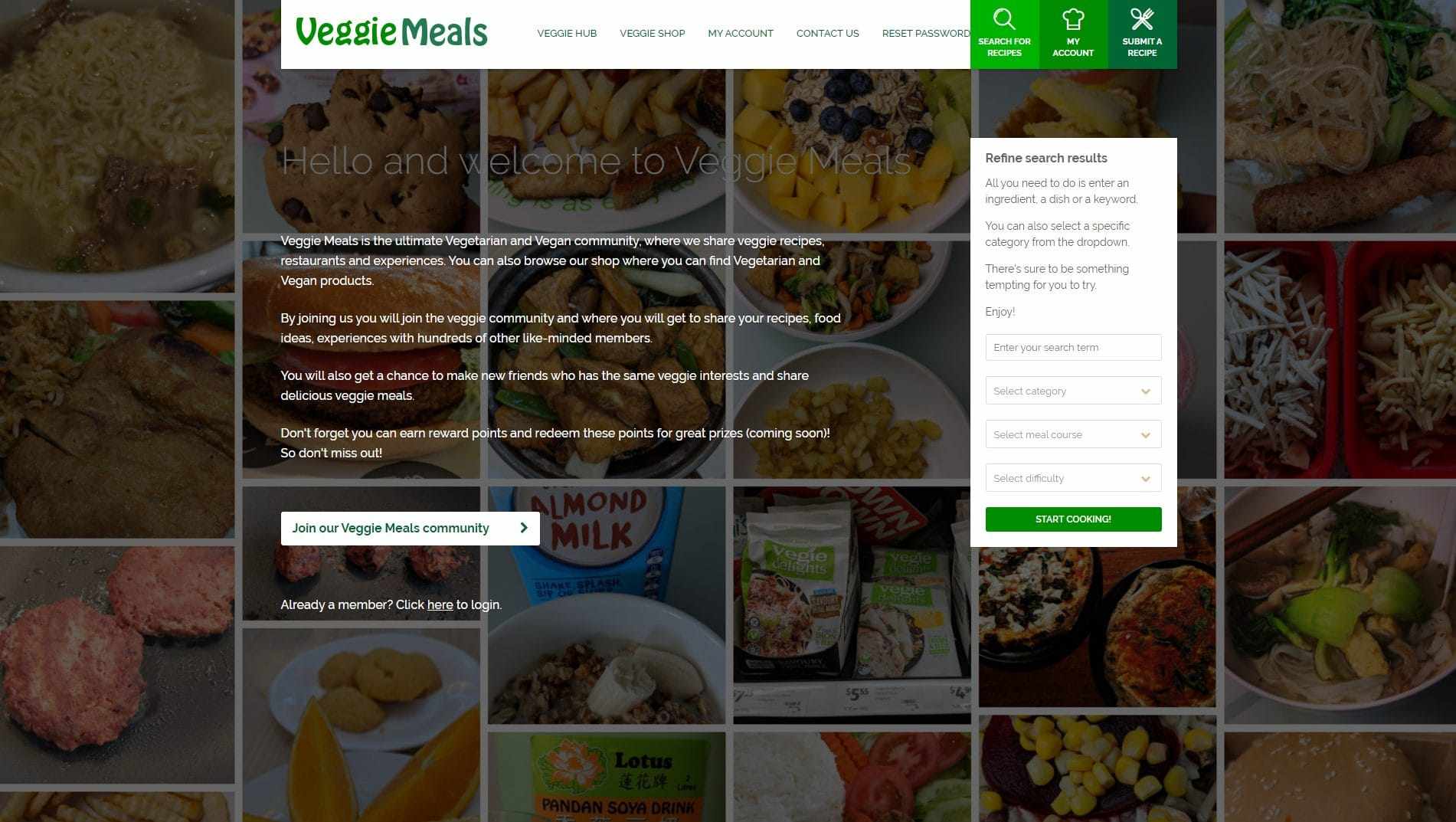Follow the 'here' login link
This screenshot has width=1456, height=822.
pos(440,604)
